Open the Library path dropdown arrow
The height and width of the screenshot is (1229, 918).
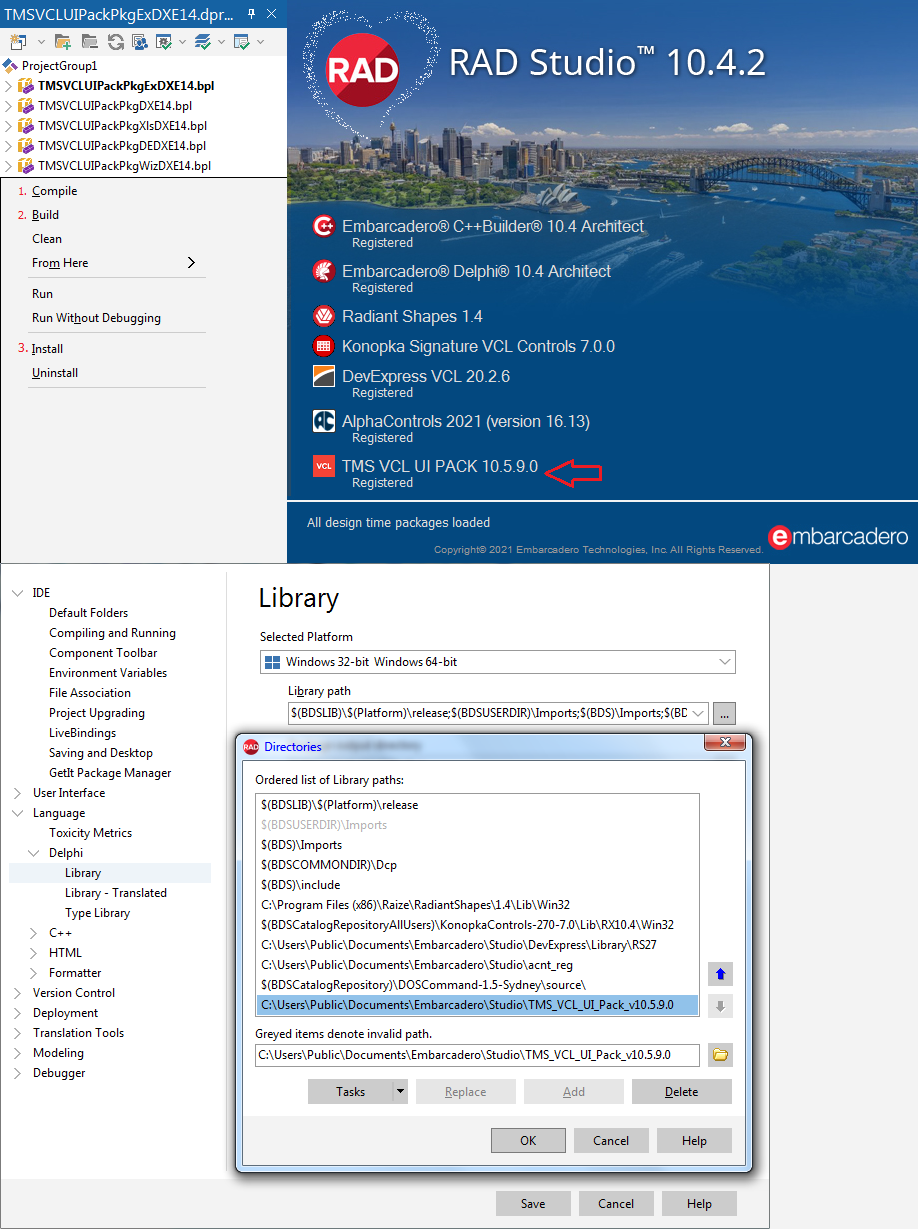(697, 713)
